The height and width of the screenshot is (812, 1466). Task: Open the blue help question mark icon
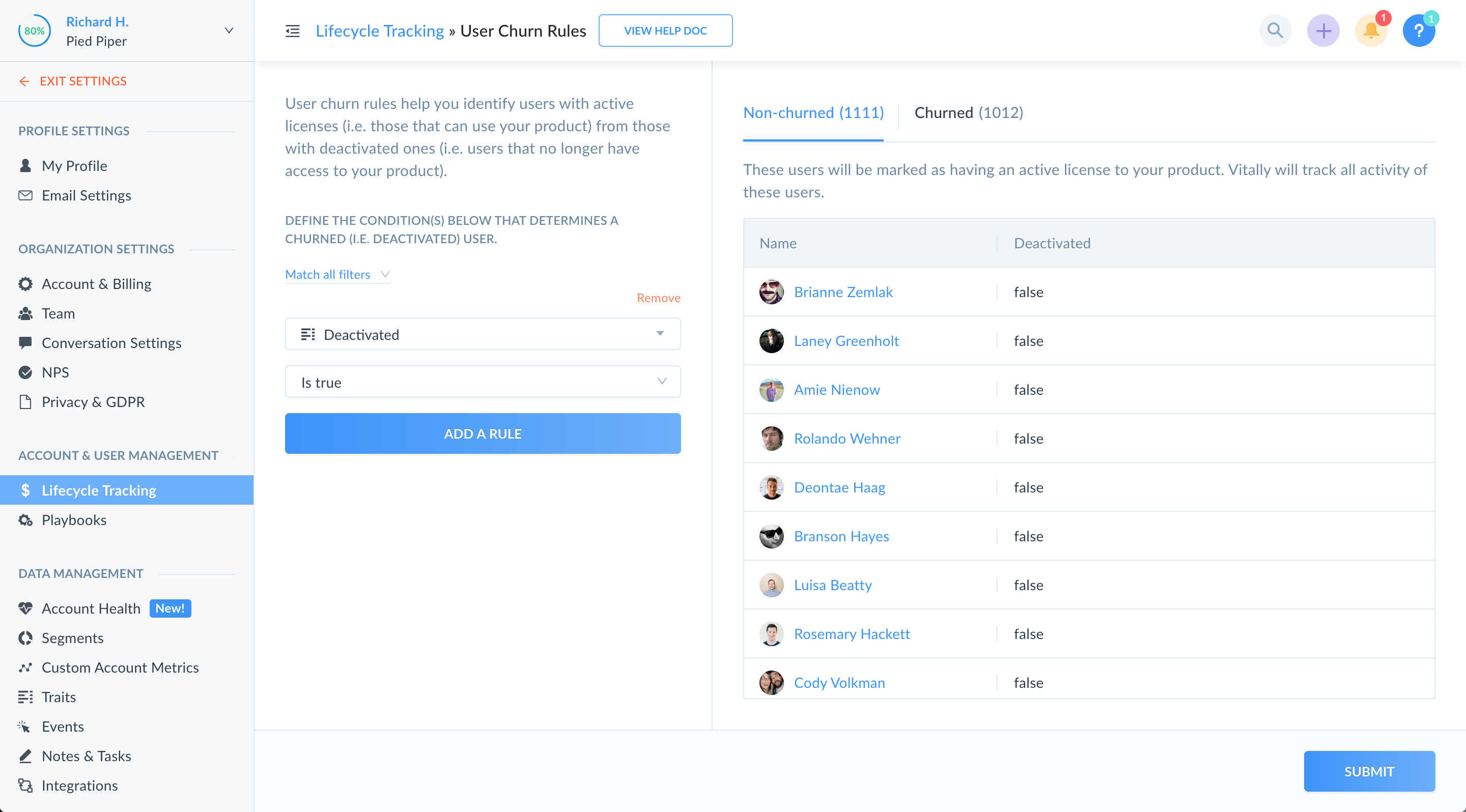[x=1418, y=31]
